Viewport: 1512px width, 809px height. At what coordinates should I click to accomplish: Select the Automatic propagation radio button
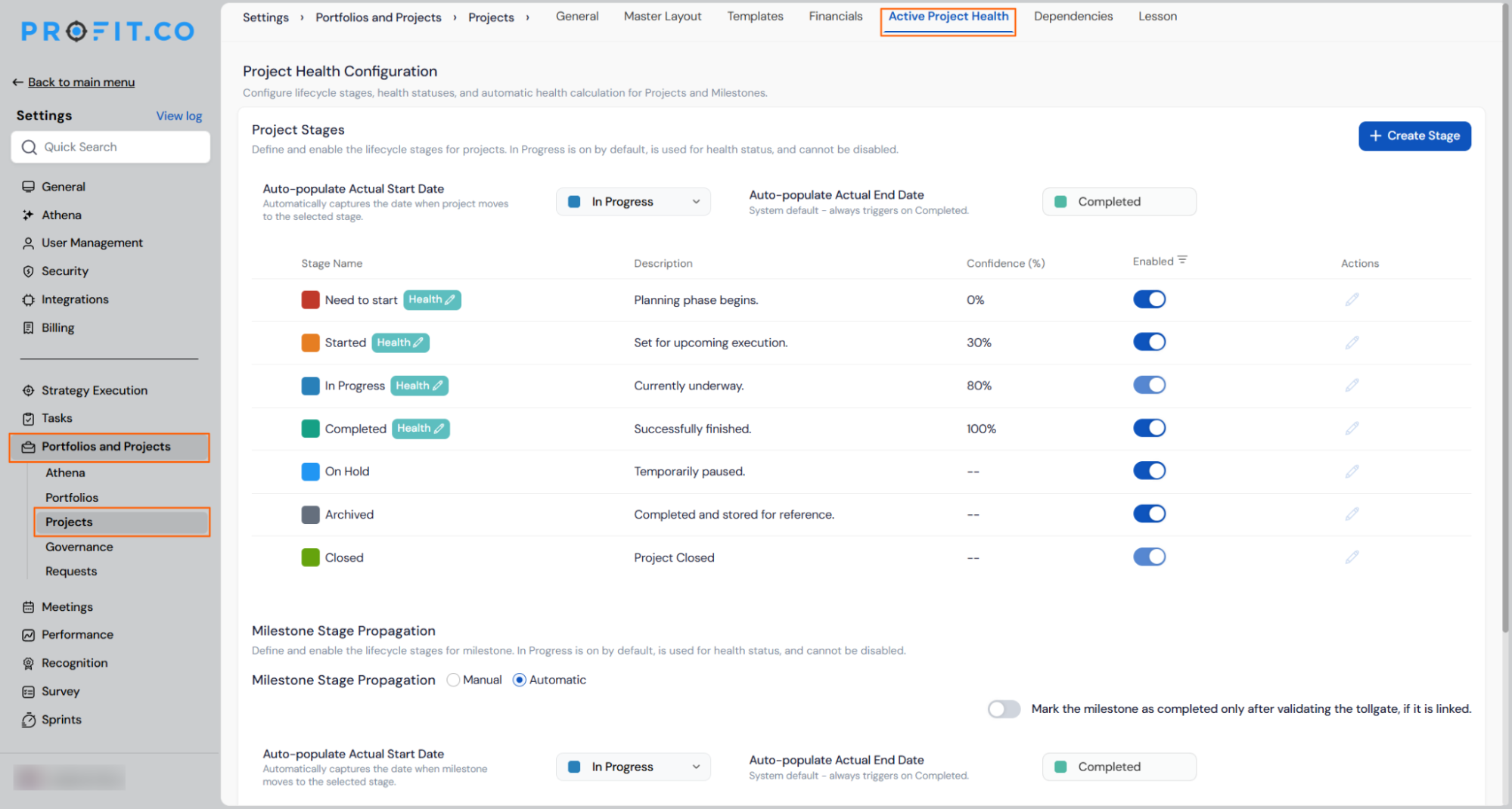[520, 680]
